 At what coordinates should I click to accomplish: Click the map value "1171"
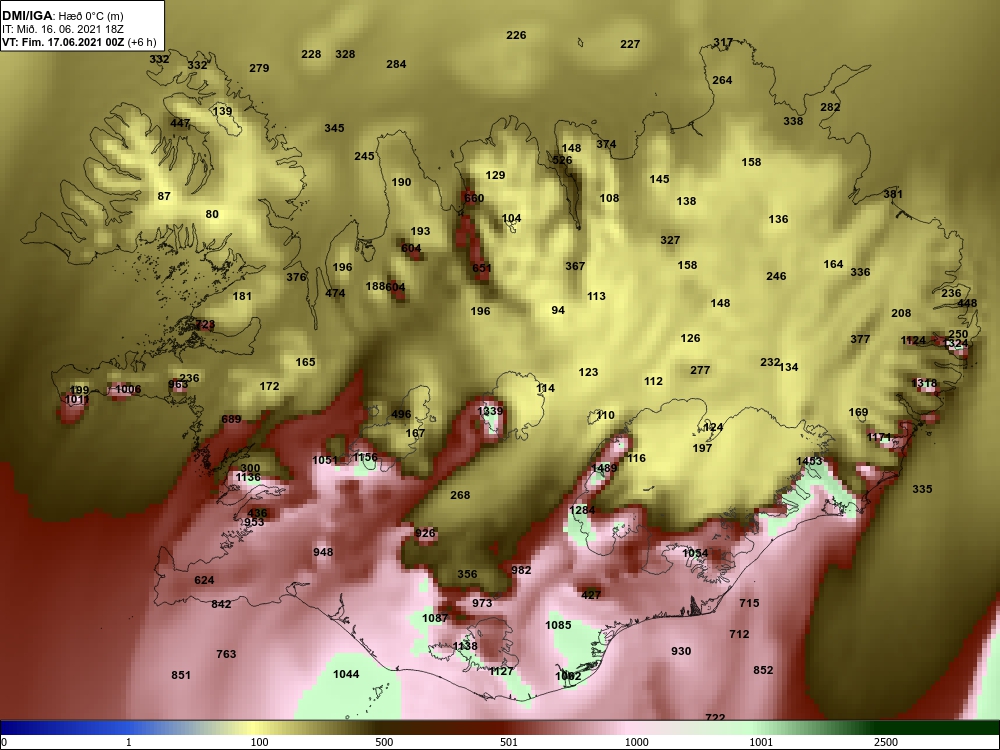879,437
